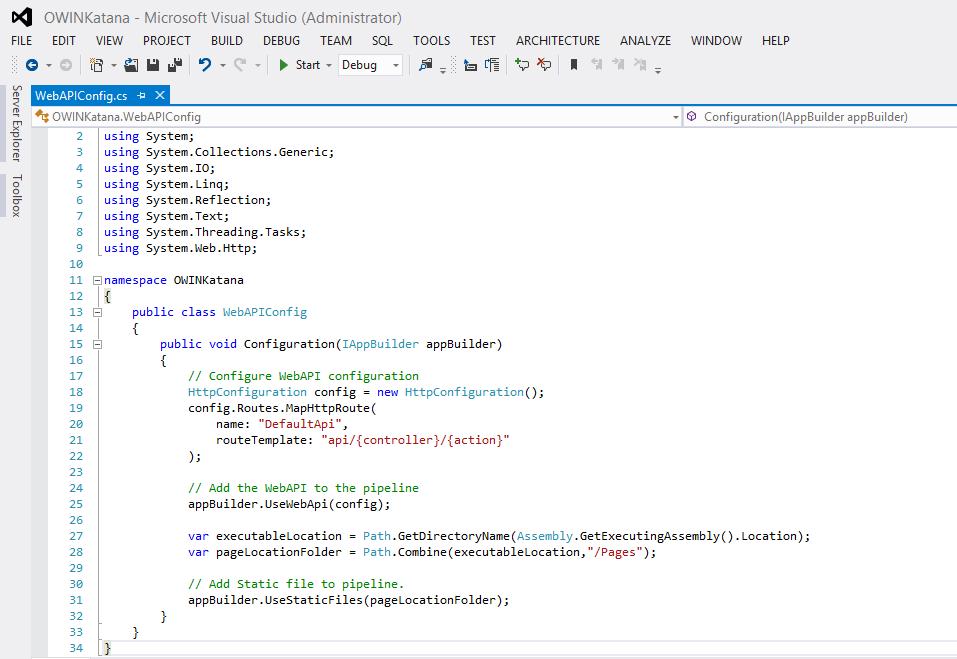
Task: Save the current file with Save icon
Action: 153,65
